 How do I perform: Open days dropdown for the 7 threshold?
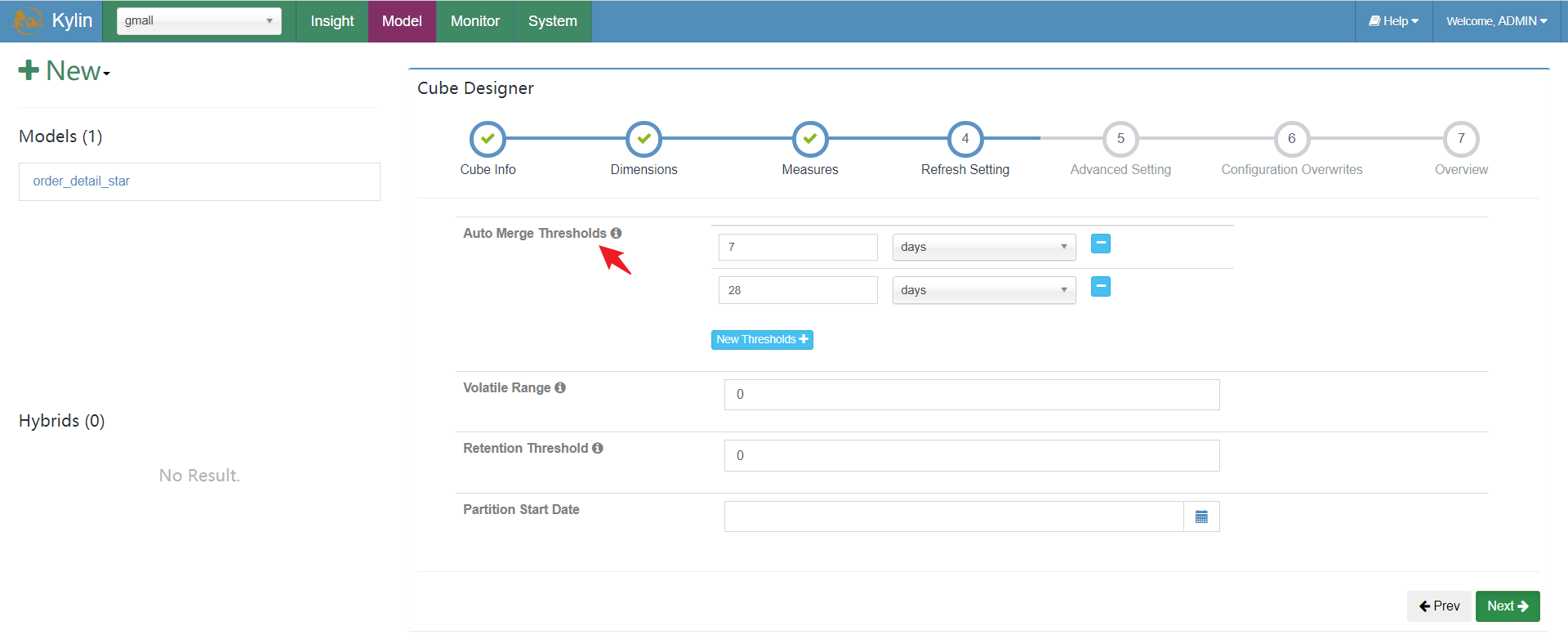pyautogui.click(x=984, y=247)
